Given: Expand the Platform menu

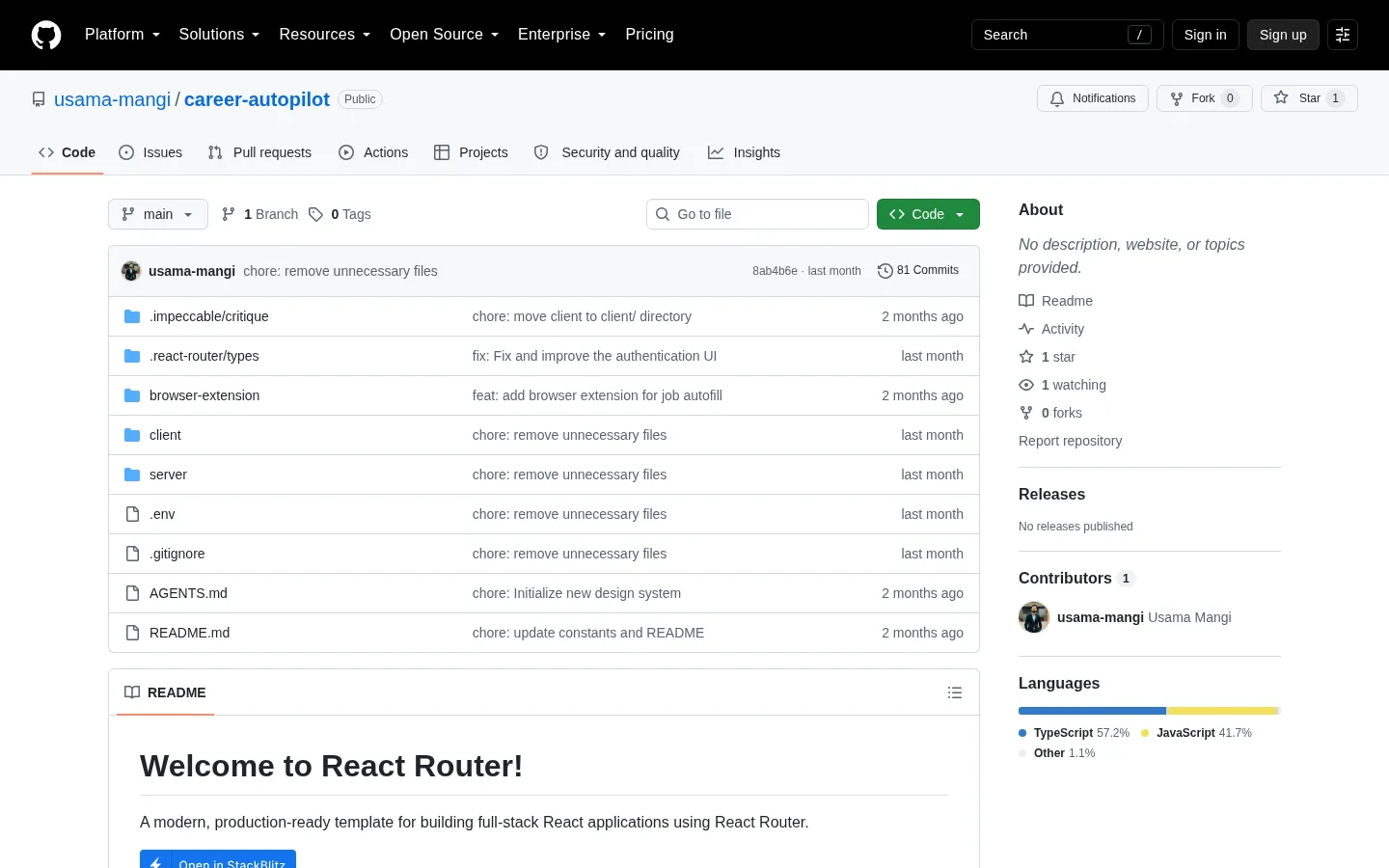Looking at the screenshot, I should click(123, 35).
